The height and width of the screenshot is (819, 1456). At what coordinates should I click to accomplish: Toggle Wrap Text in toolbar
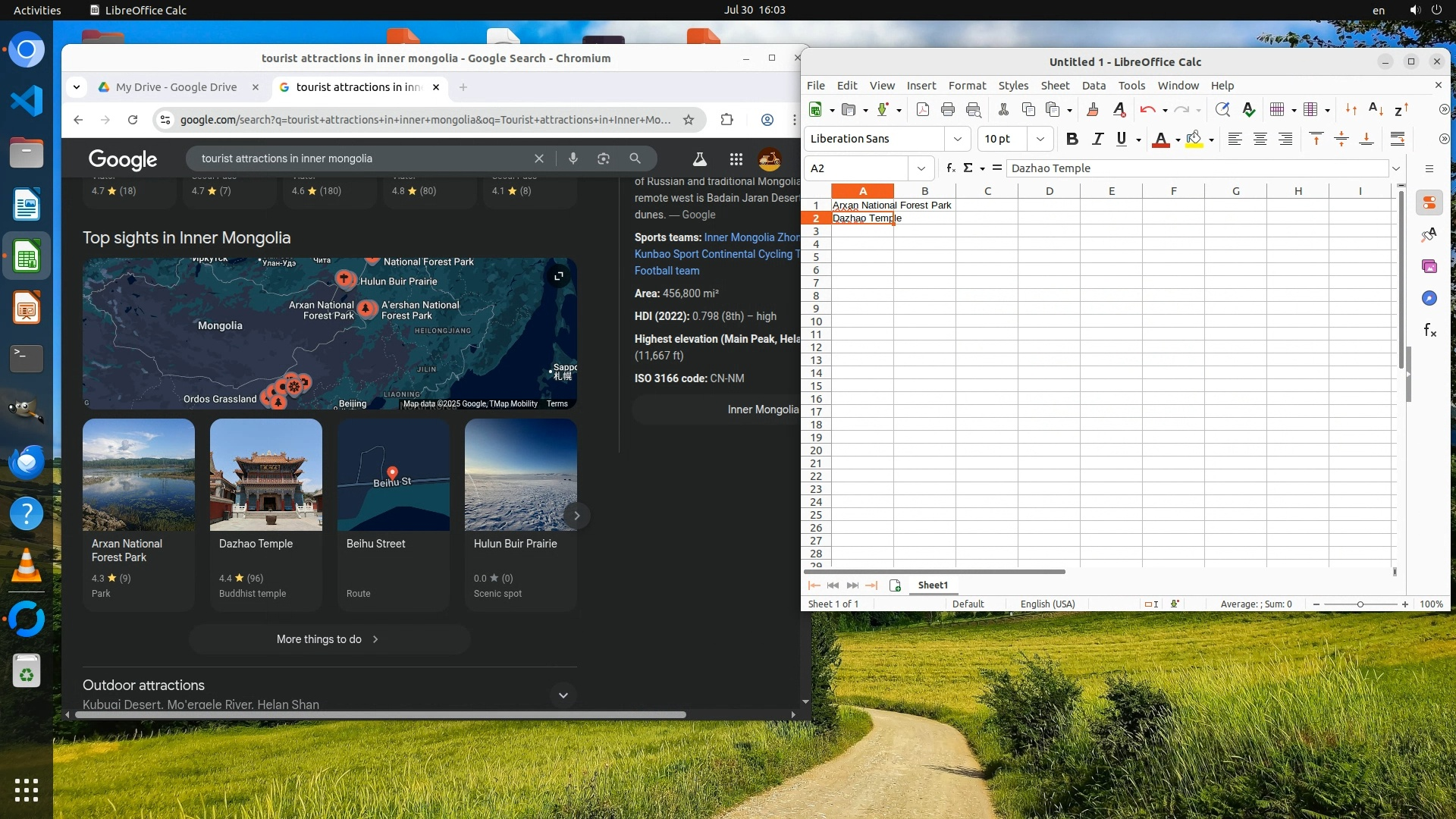coord(1398,139)
